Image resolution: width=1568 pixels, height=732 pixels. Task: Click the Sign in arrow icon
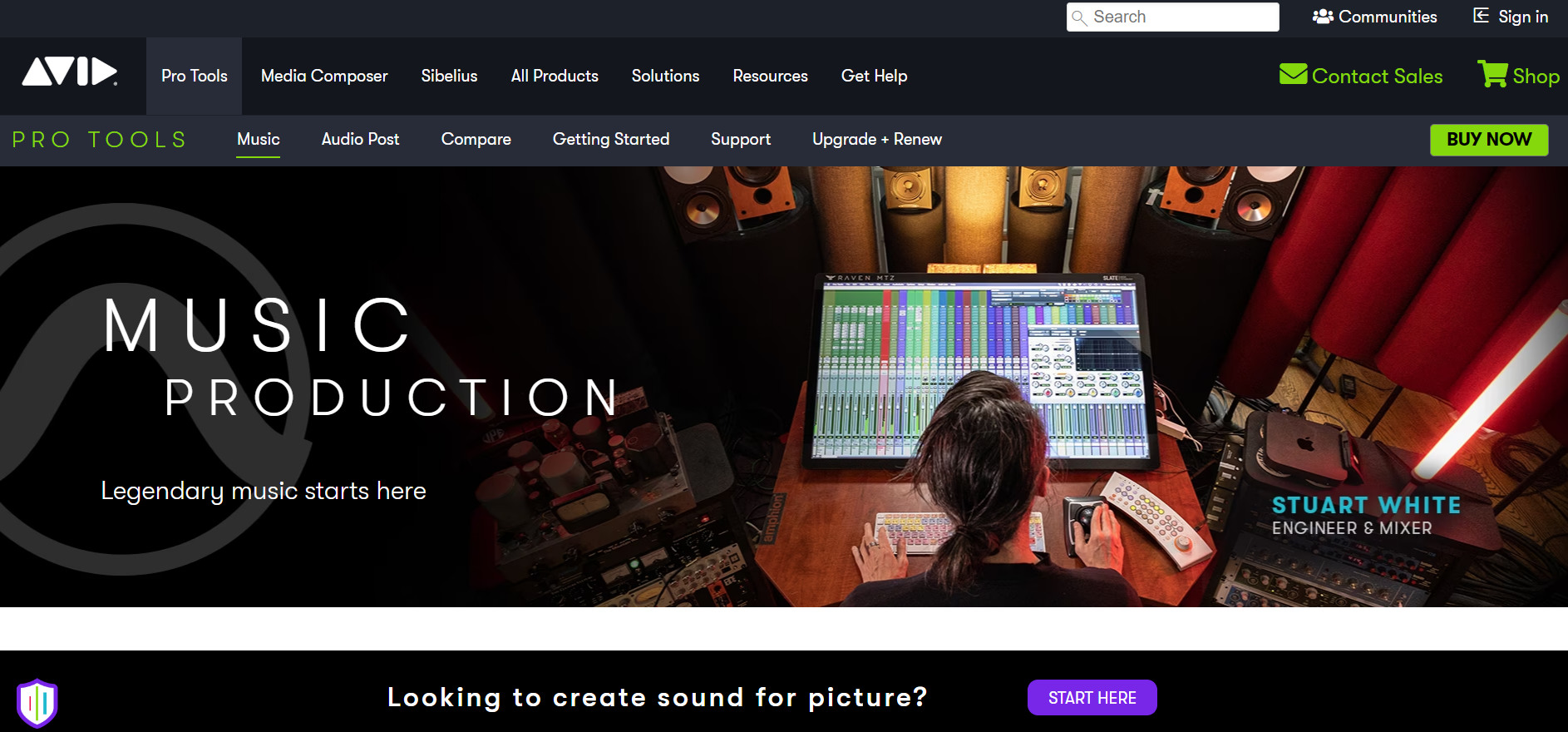pos(1481,16)
